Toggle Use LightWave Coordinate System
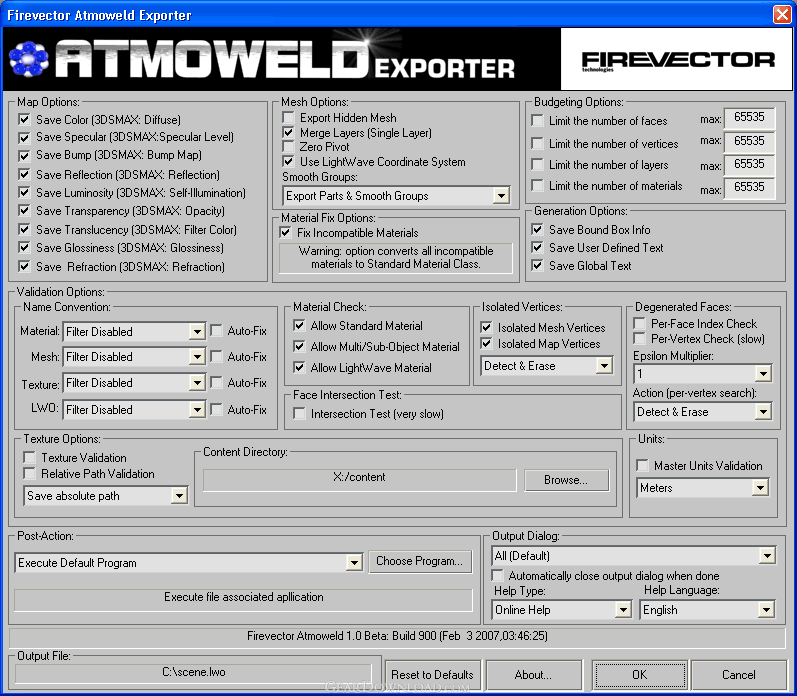 [288, 162]
